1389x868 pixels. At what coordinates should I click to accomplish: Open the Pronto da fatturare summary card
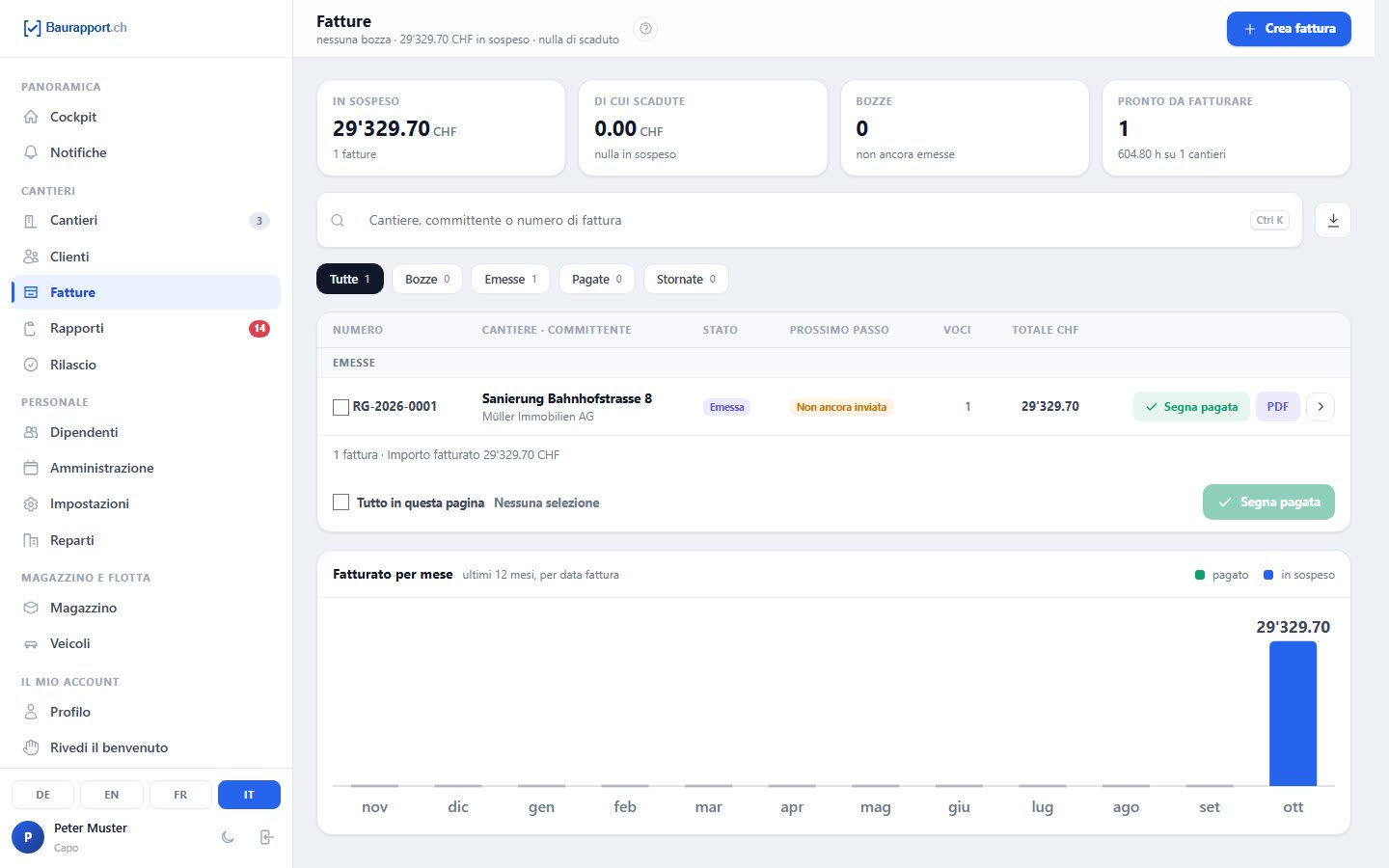point(1226,127)
